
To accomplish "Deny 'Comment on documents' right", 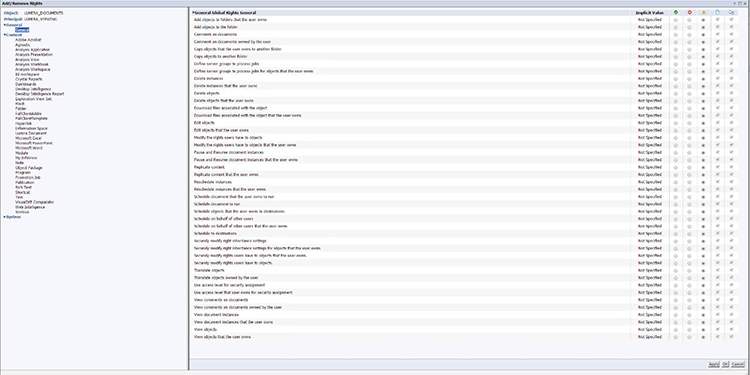I will [689, 34].
